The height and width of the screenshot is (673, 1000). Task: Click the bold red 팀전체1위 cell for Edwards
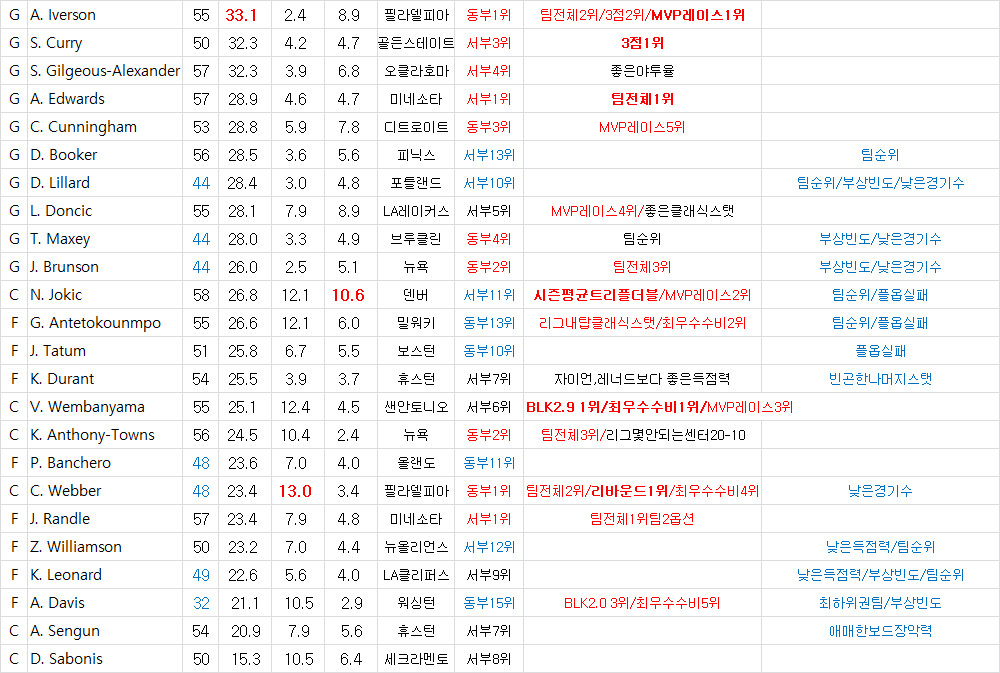[642, 99]
